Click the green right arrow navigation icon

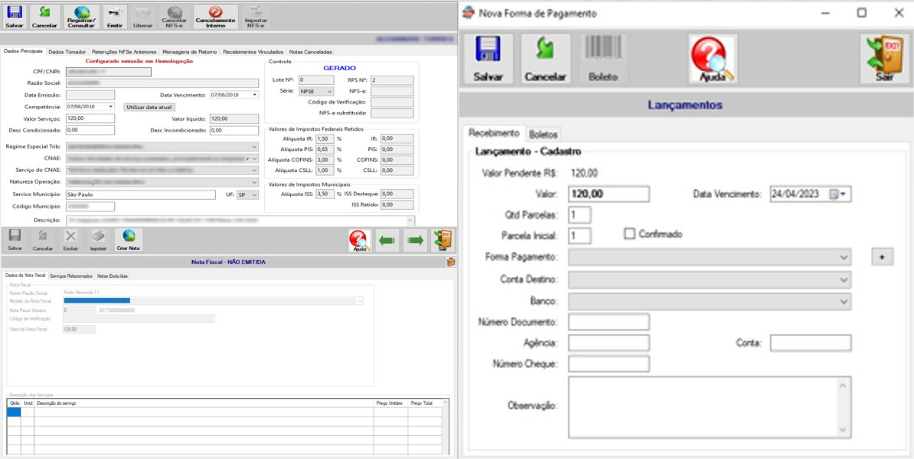(414, 241)
